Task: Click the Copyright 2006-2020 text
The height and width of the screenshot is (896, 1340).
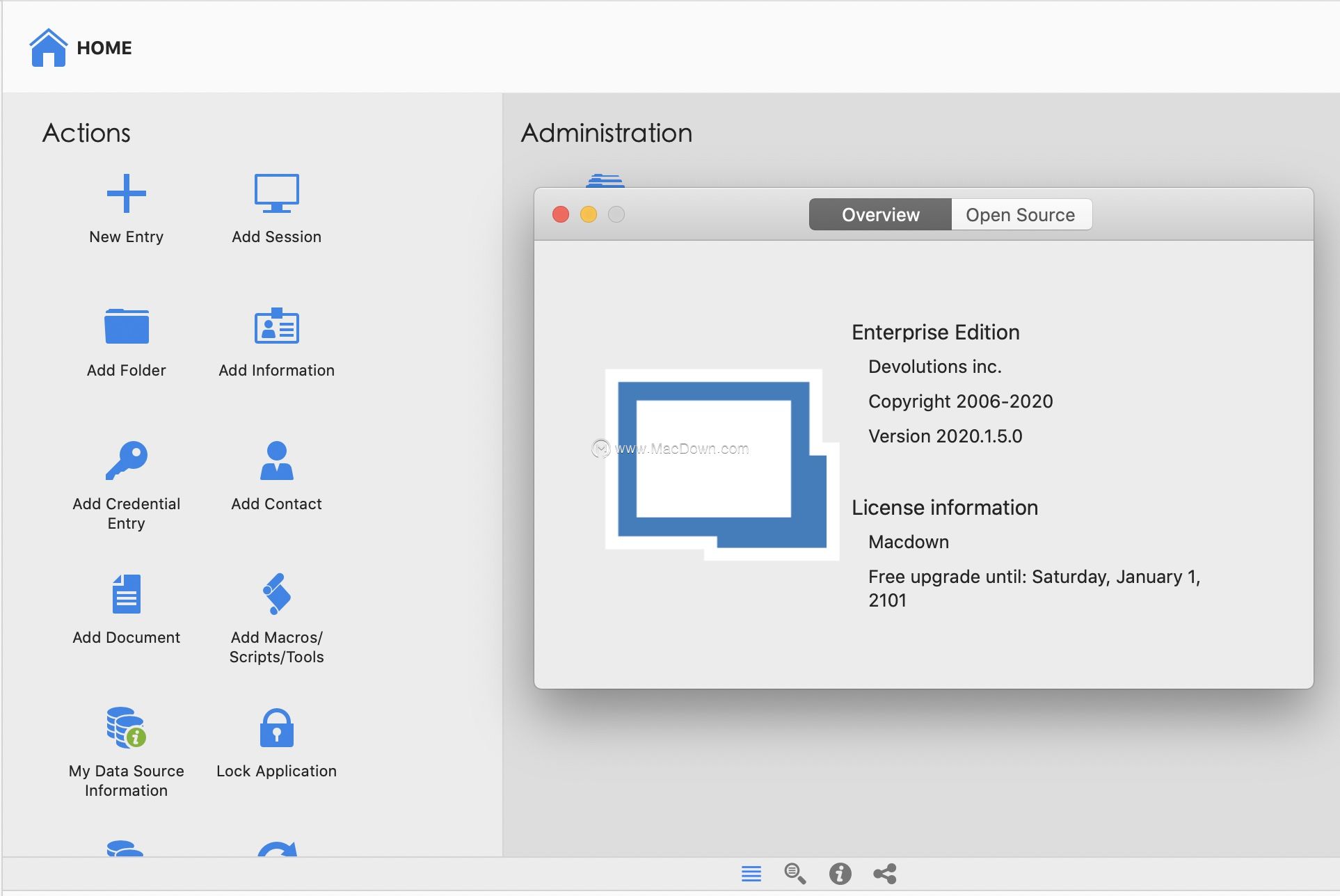Action: tap(961, 402)
